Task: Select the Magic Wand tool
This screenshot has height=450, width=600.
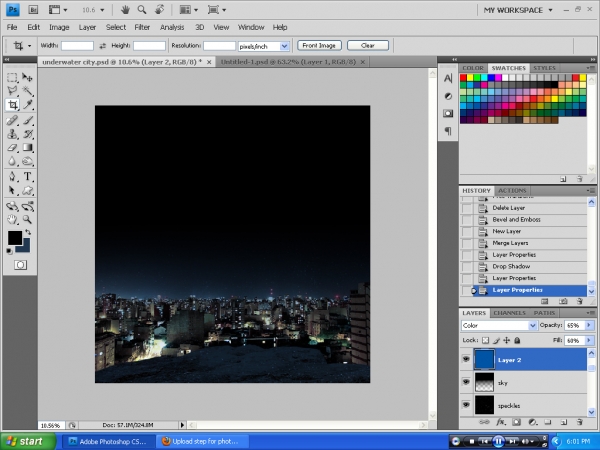Action: [27, 91]
